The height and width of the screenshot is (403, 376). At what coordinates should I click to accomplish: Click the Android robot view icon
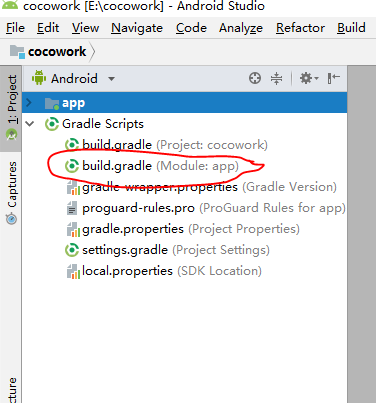coord(39,78)
